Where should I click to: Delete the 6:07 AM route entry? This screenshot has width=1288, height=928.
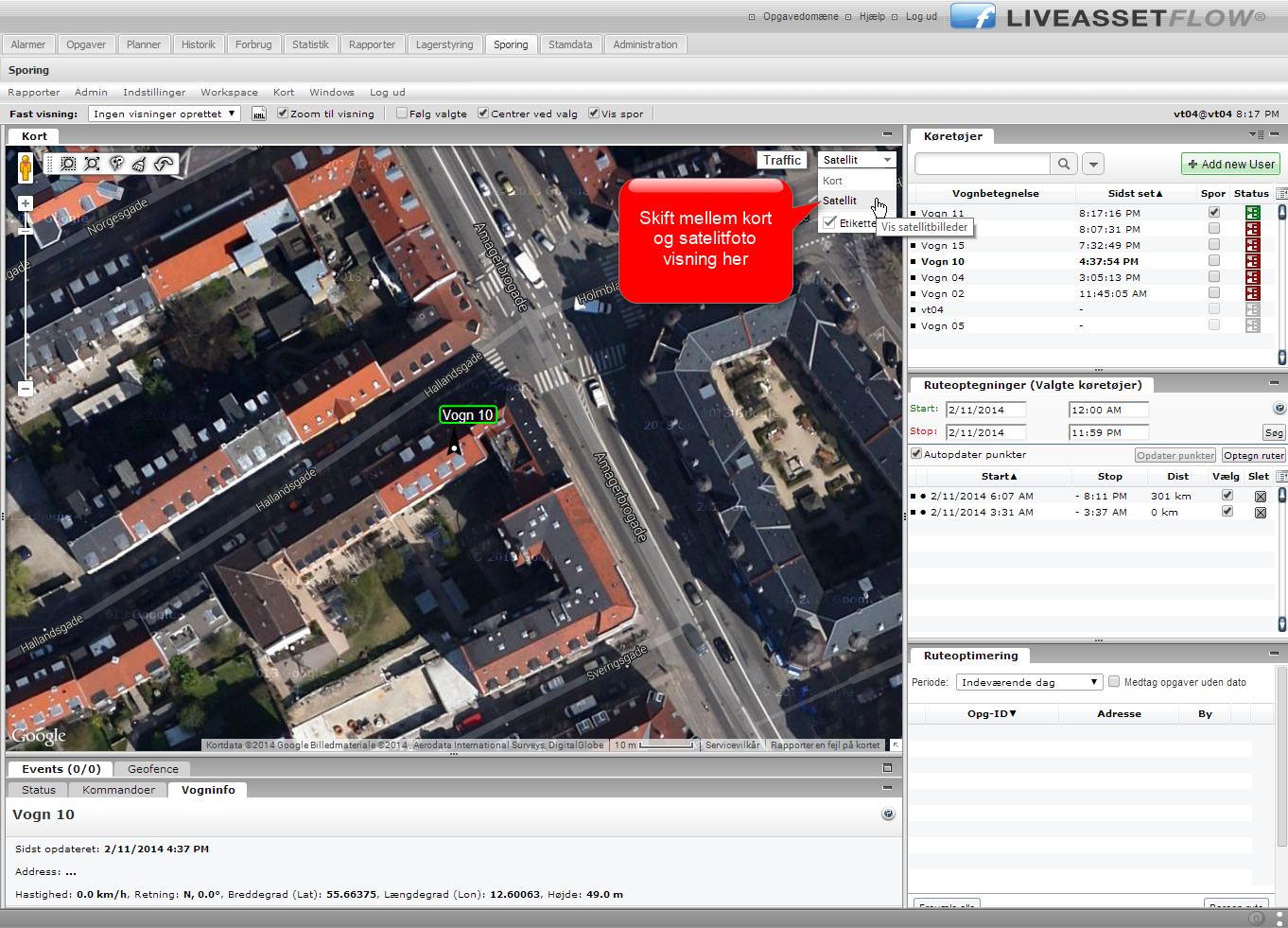(x=1260, y=497)
